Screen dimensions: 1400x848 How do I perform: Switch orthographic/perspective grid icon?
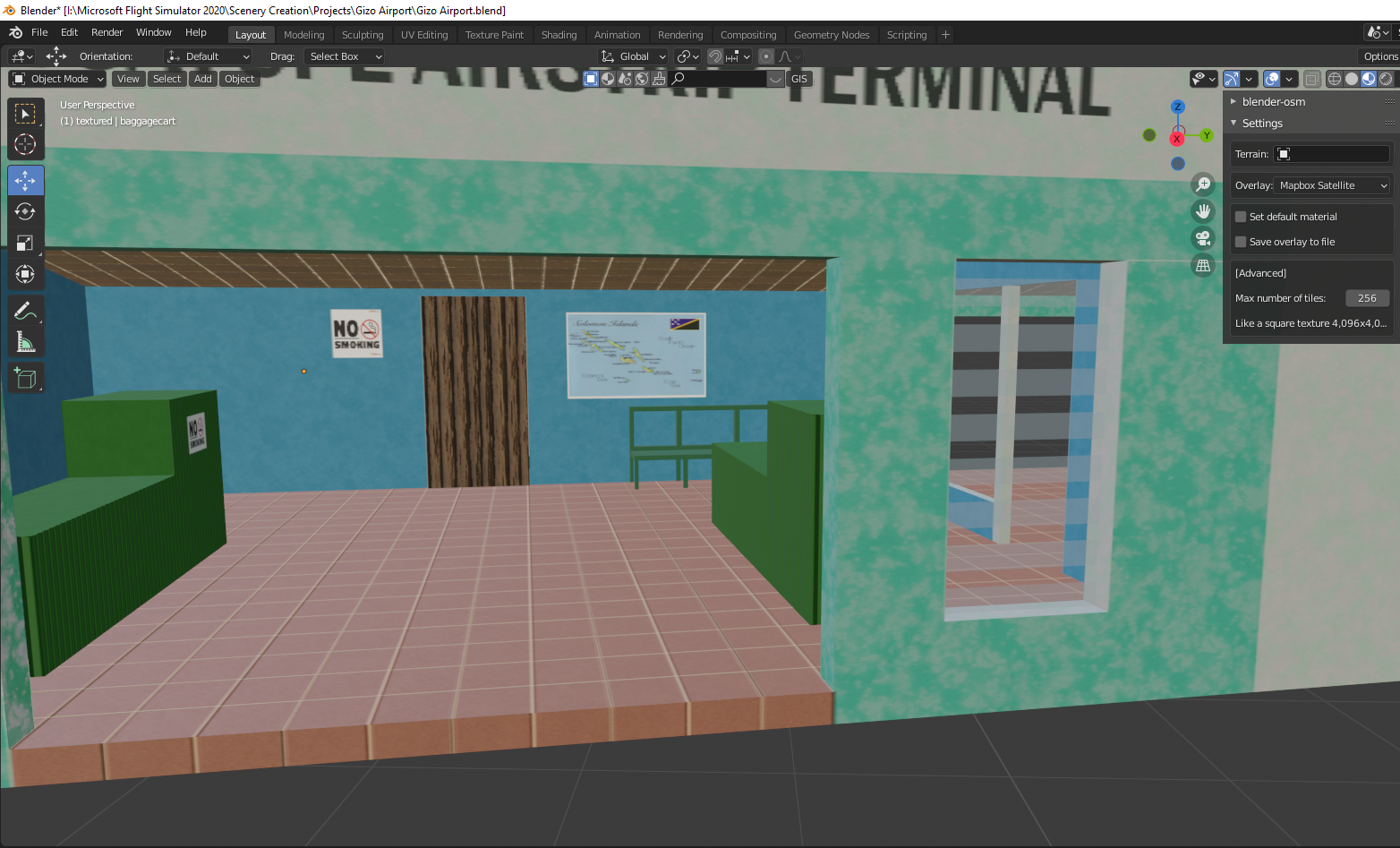coord(1203,265)
